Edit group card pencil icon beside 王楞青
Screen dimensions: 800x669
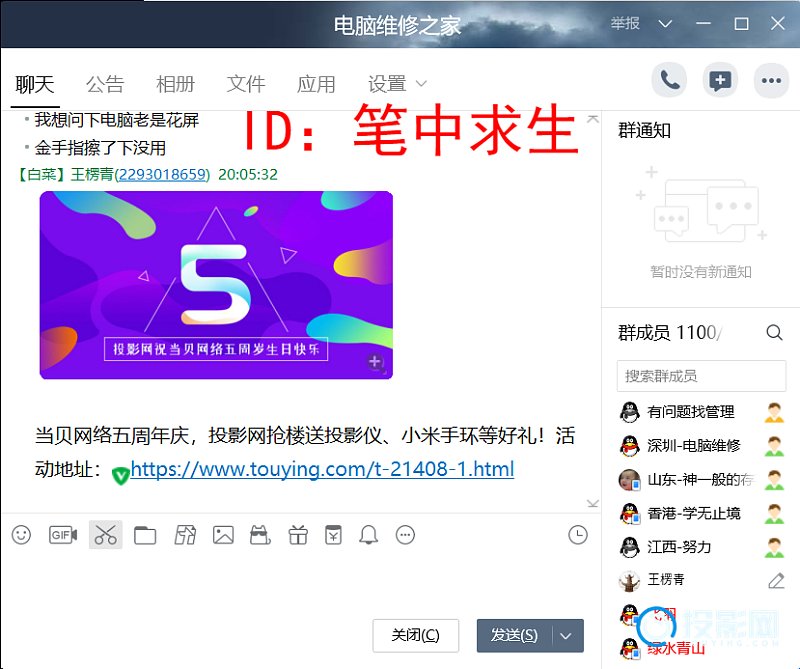776,581
